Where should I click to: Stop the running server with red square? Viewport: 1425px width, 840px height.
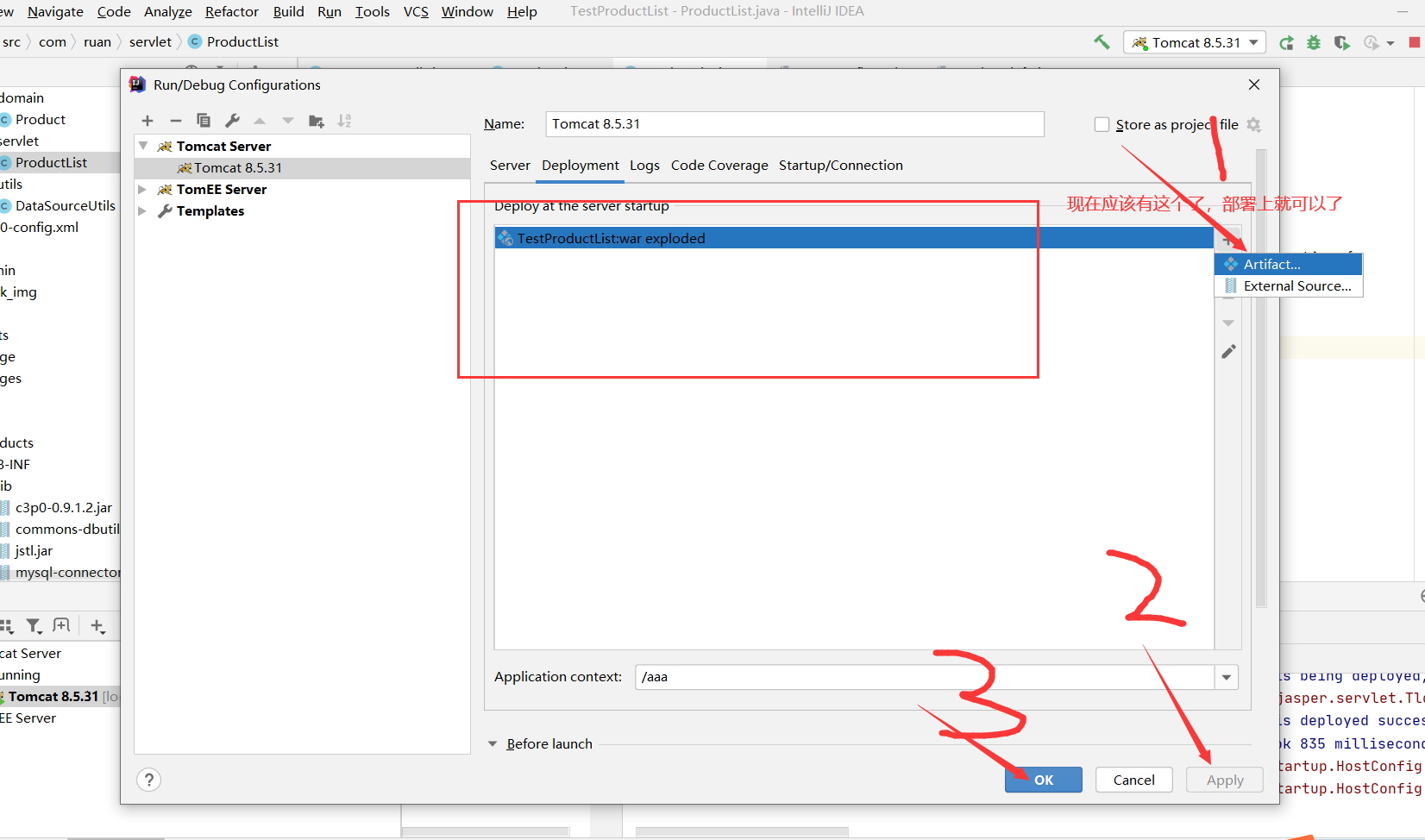[1415, 42]
